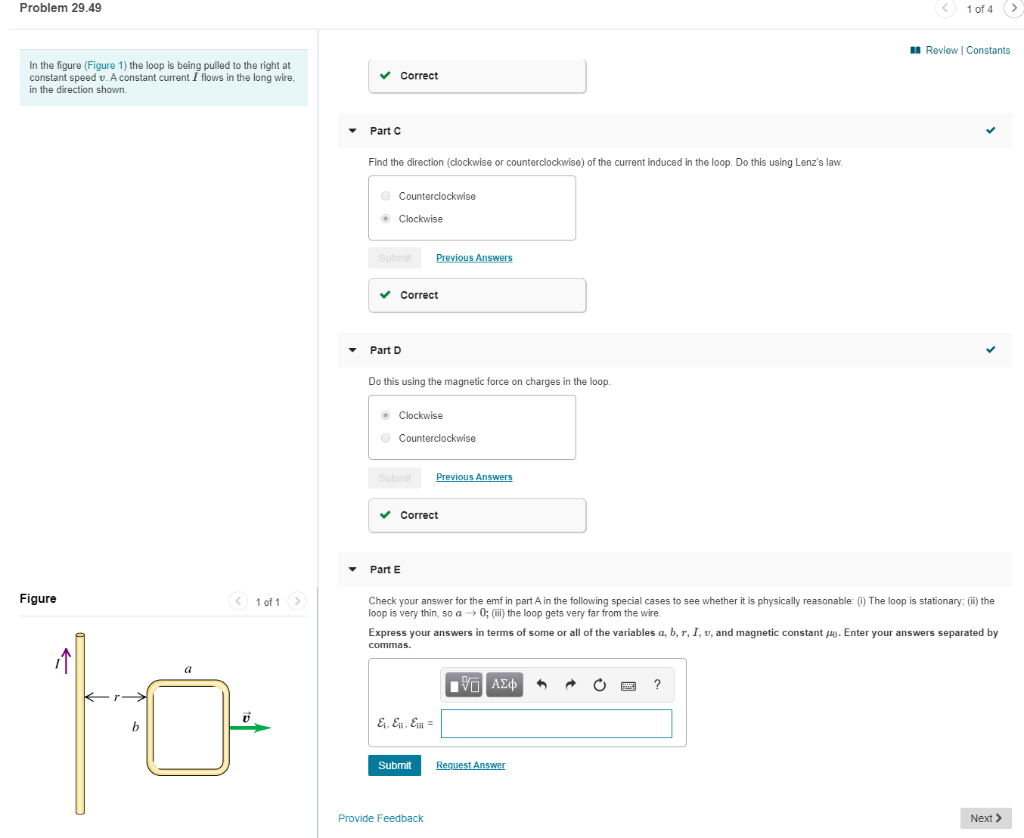The height and width of the screenshot is (838, 1024).
Task: Undo last entry in the answer editor
Action: [x=540, y=684]
